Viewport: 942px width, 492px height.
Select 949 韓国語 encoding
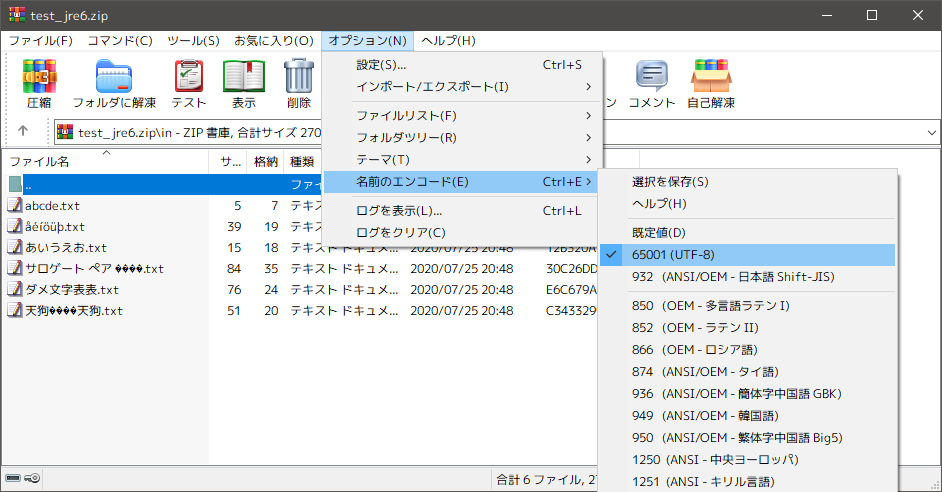(747, 416)
